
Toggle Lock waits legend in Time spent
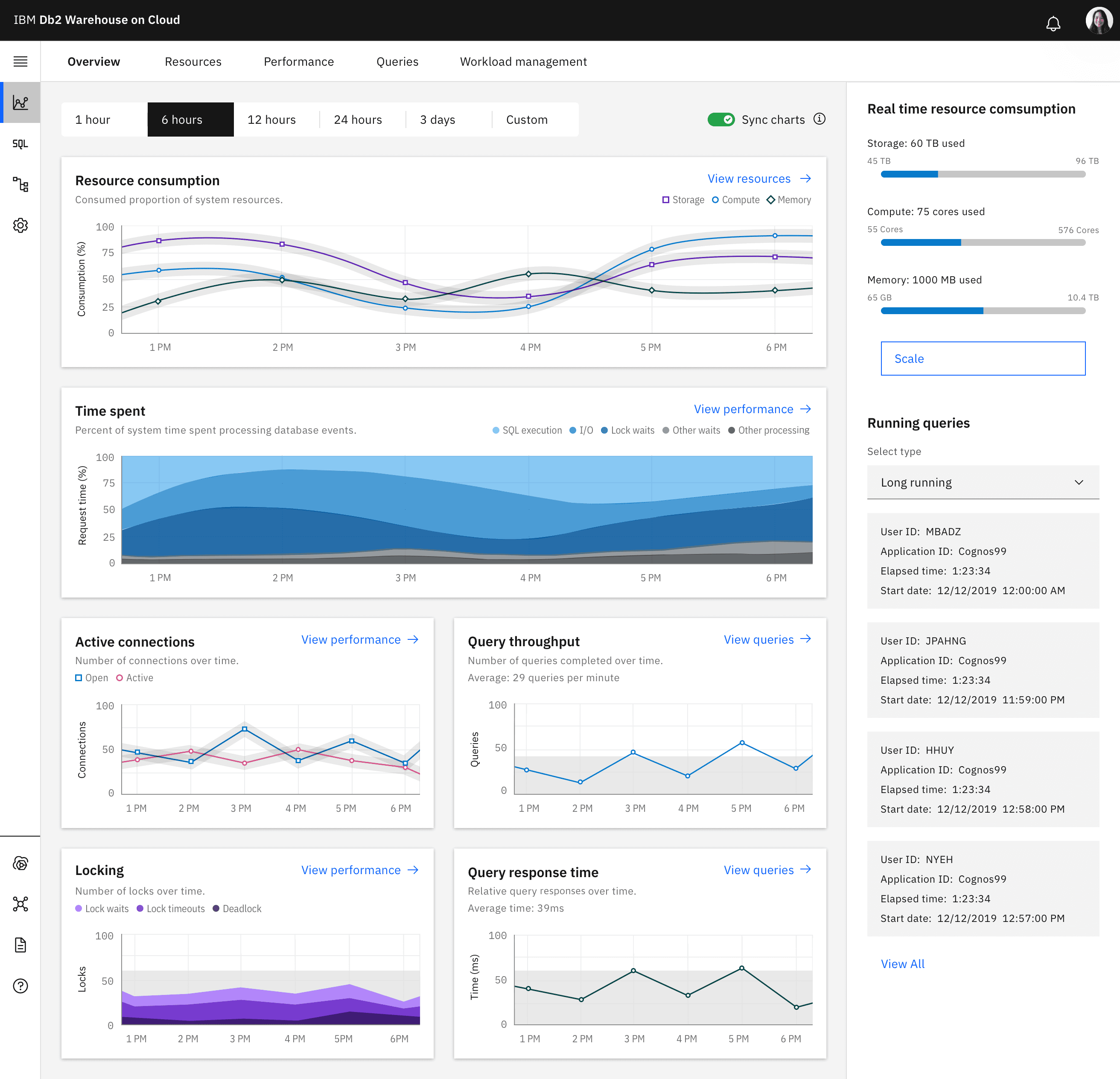[x=627, y=430]
